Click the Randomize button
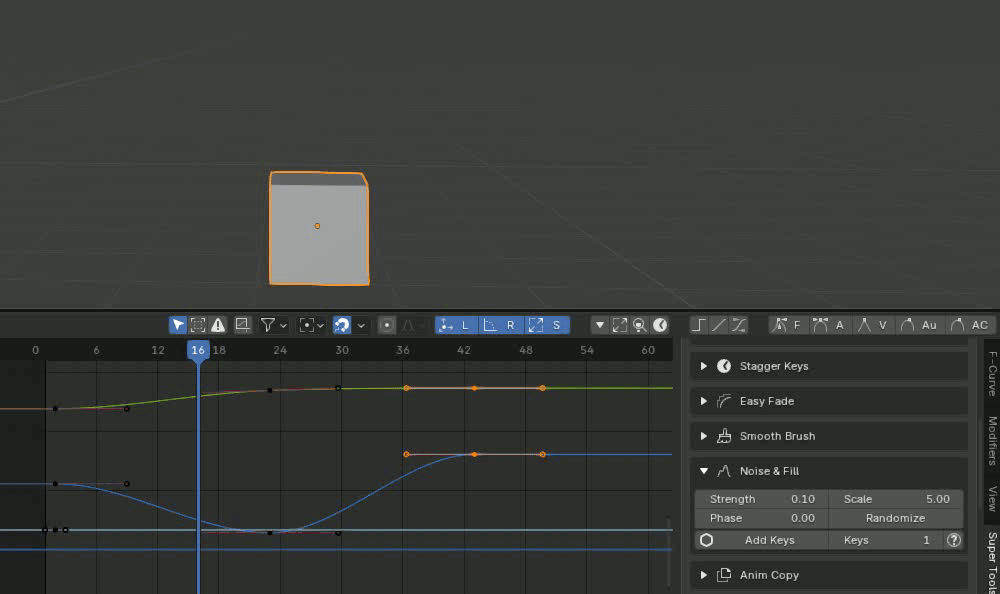Screen dimensions: 1000x594 tap(896, 518)
